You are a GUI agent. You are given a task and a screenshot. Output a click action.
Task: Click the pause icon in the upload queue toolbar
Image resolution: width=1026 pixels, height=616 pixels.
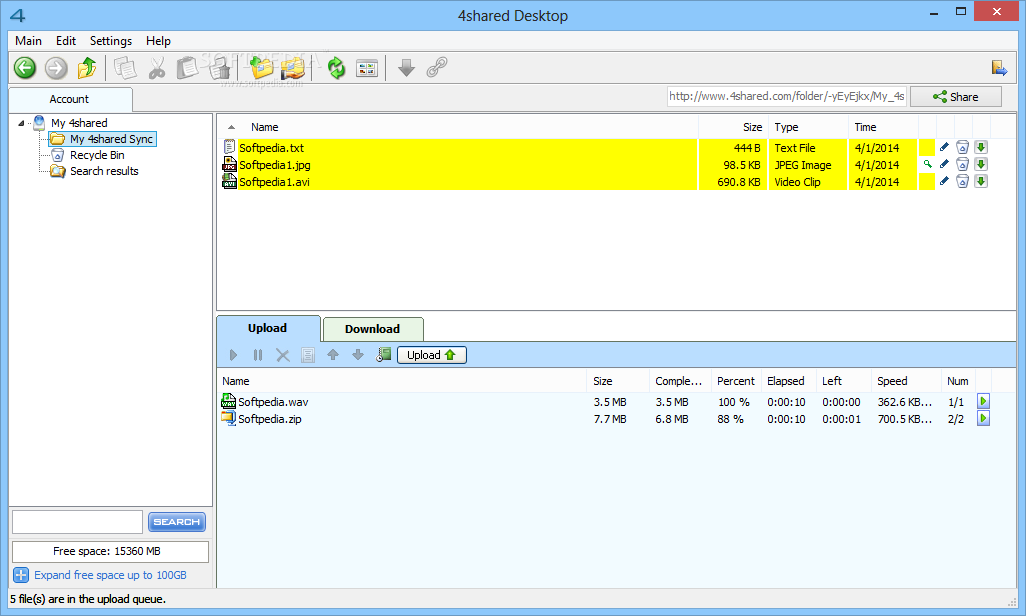click(x=258, y=355)
